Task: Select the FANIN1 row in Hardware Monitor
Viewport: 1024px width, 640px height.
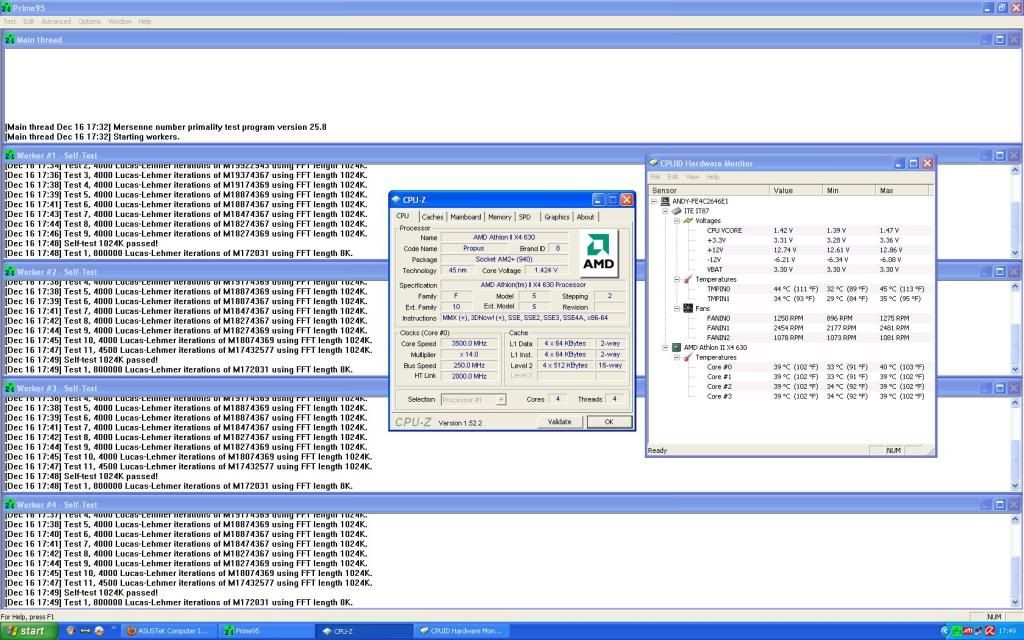Action: pos(790,328)
